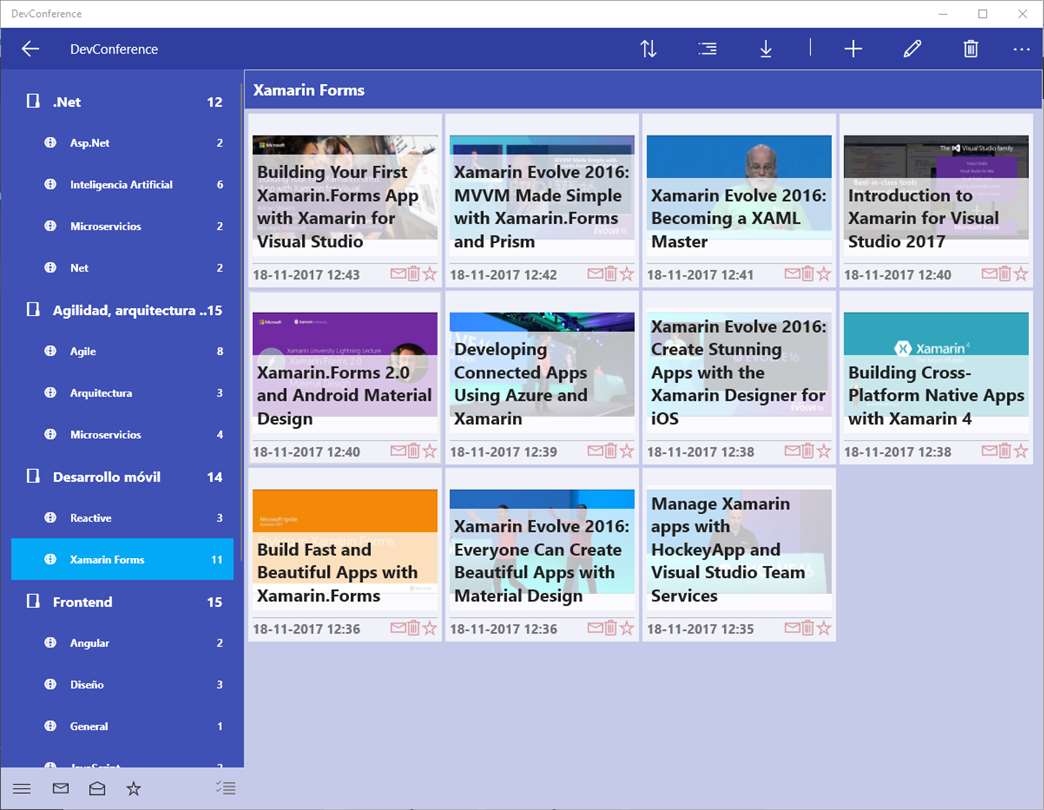Go back with the arrow button

pos(30,49)
